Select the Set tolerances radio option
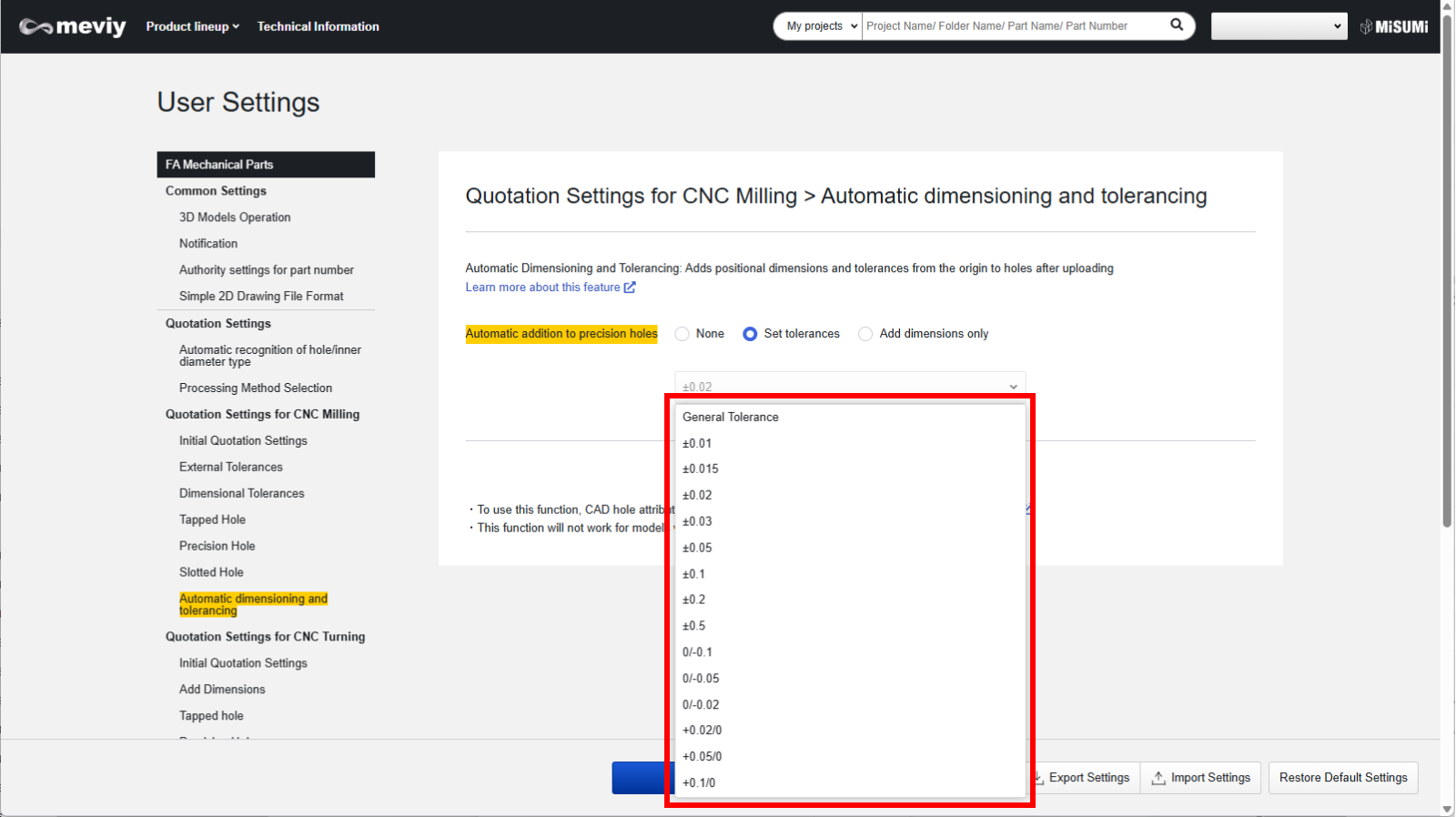The image size is (1456, 817). [x=750, y=334]
